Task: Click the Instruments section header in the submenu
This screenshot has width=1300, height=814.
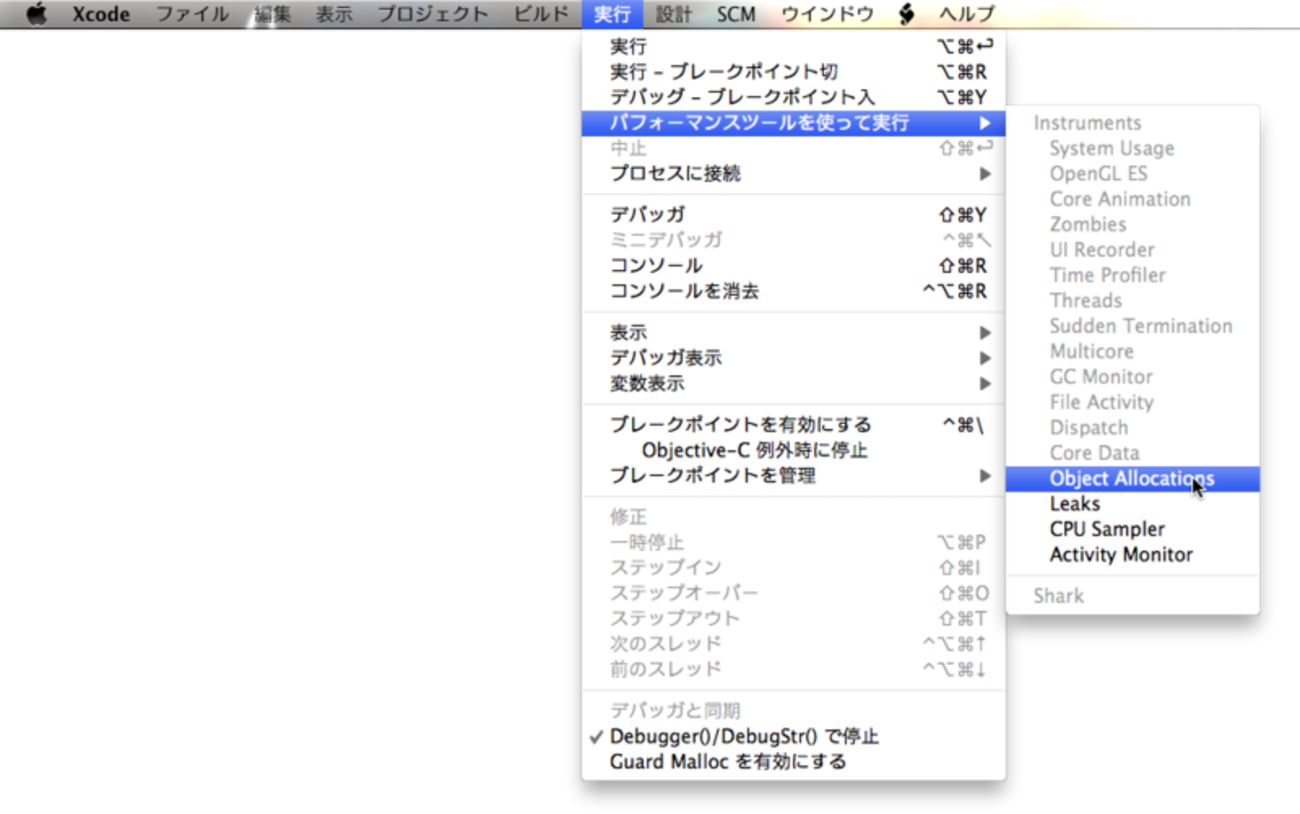Action: click(x=1133, y=123)
